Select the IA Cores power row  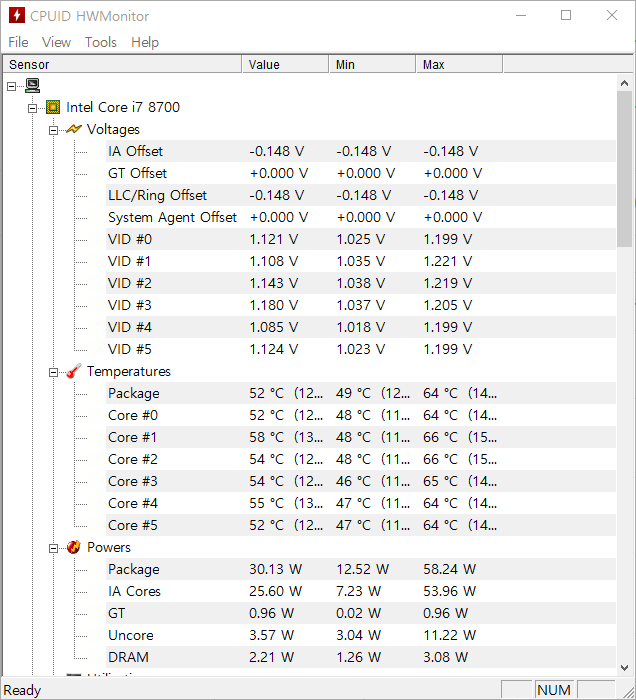click(x=361, y=591)
